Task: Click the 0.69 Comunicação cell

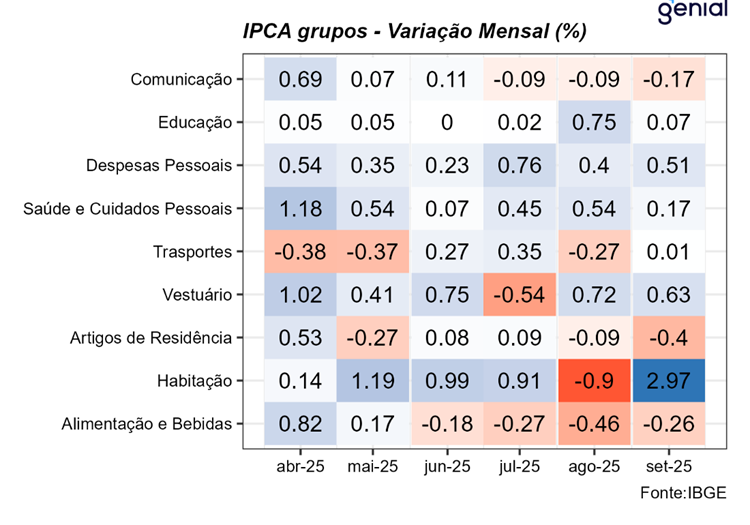Action: coord(299,78)
